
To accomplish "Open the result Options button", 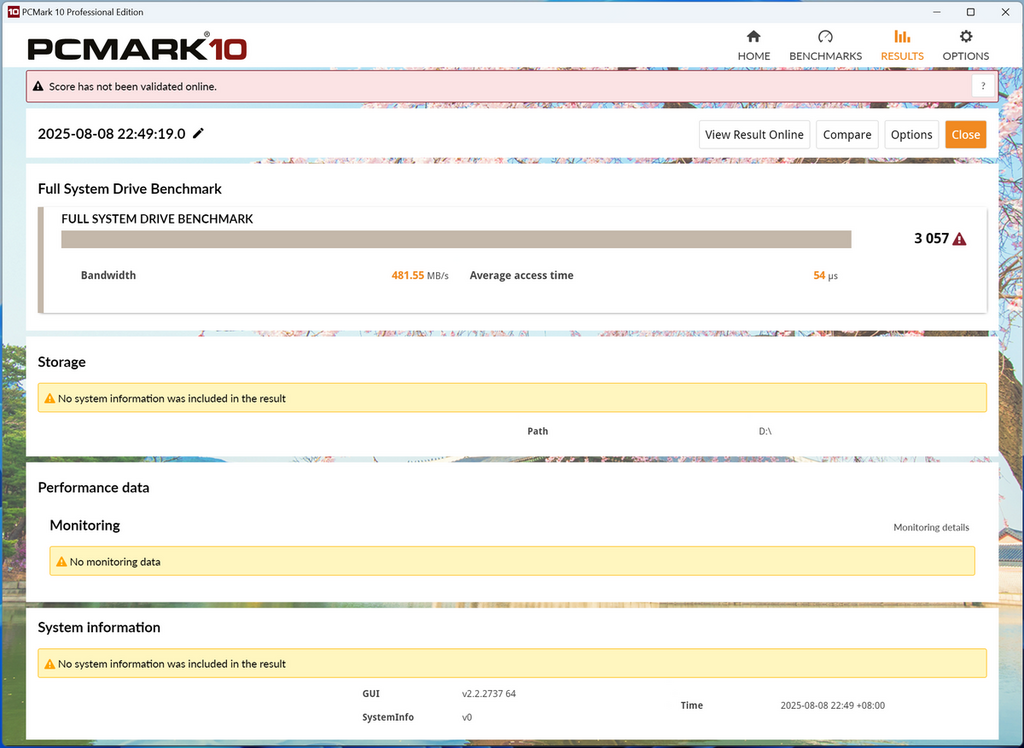I will (912, 135).
